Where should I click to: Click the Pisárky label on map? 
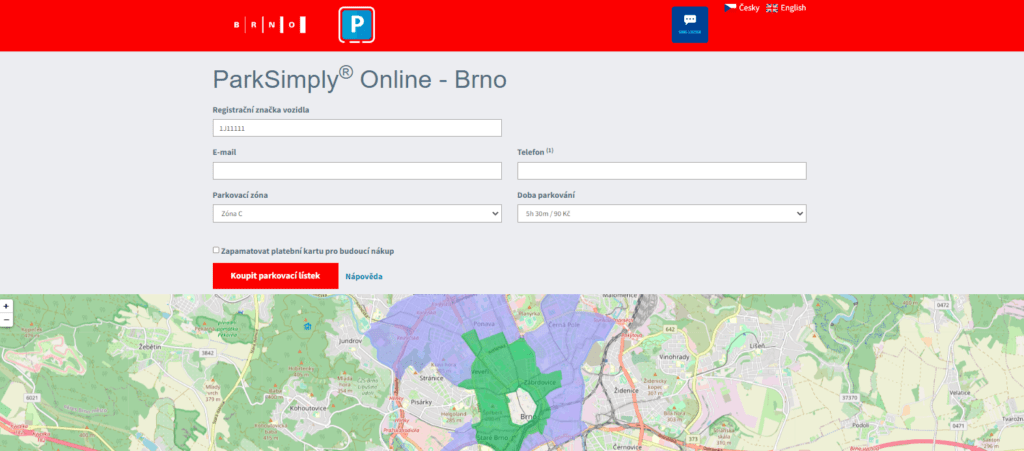[422, 402]
